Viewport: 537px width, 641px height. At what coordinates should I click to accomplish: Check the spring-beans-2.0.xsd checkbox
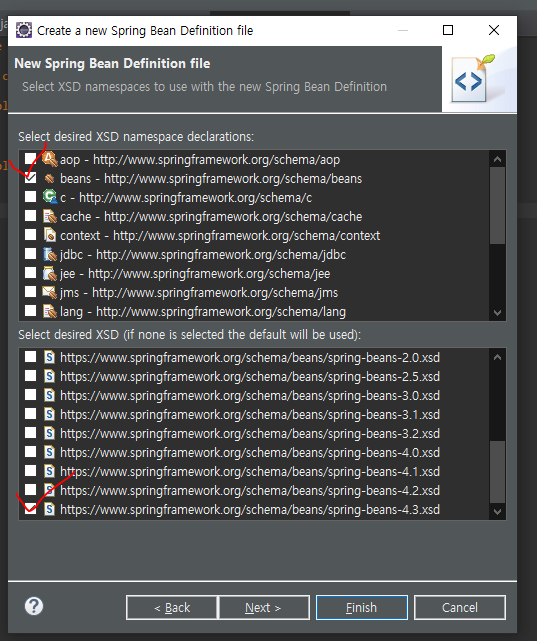(30, 356)
